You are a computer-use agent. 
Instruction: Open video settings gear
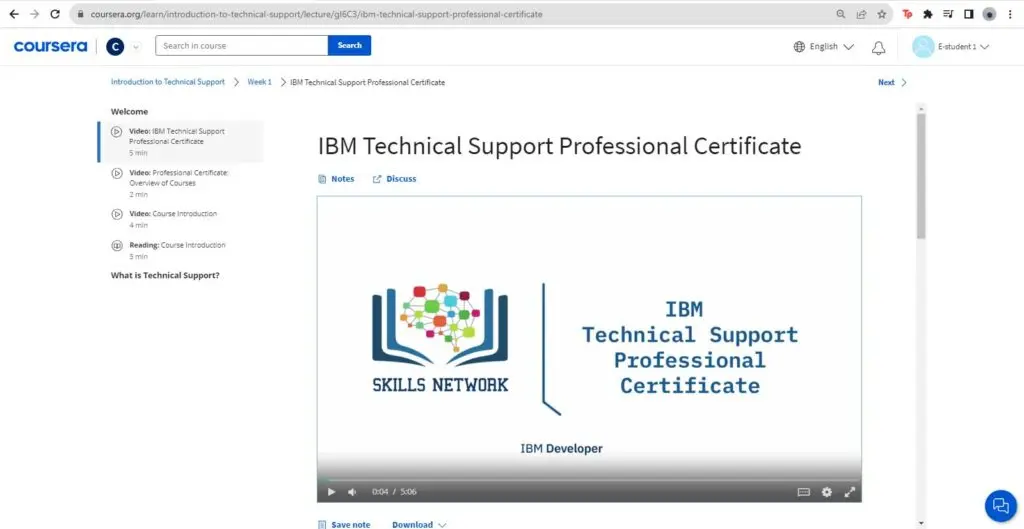point(827,492)
